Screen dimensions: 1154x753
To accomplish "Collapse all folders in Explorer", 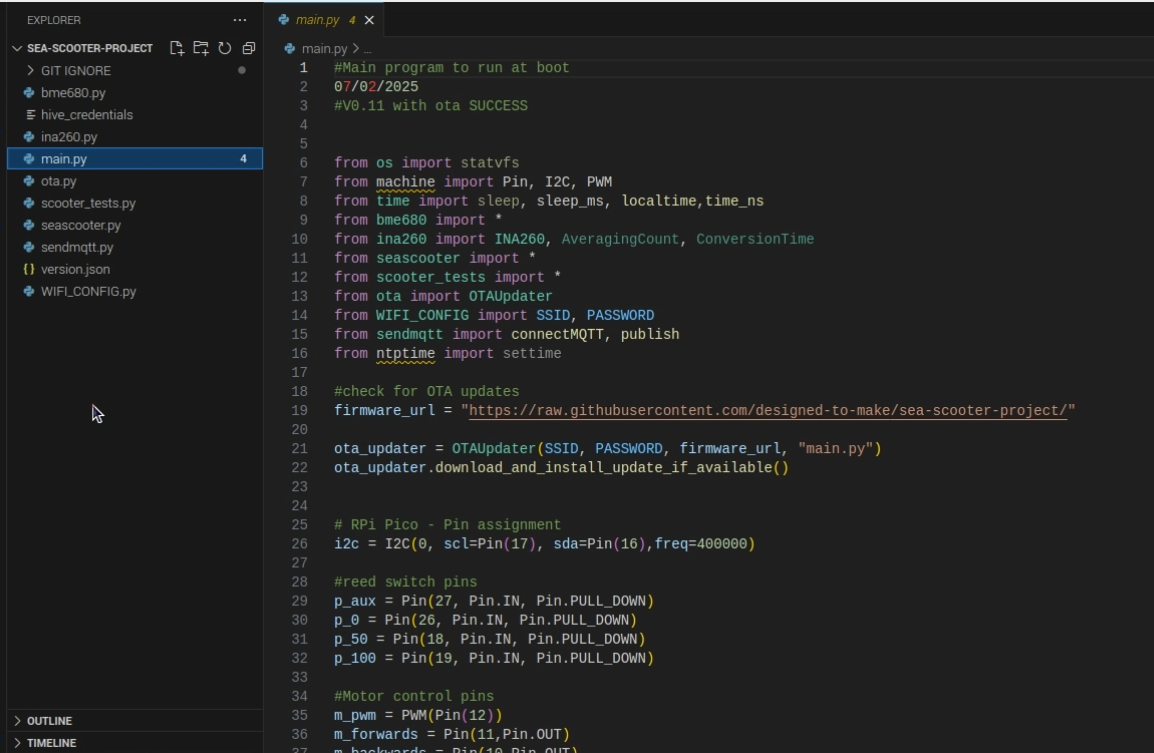I will pos(249,48).
